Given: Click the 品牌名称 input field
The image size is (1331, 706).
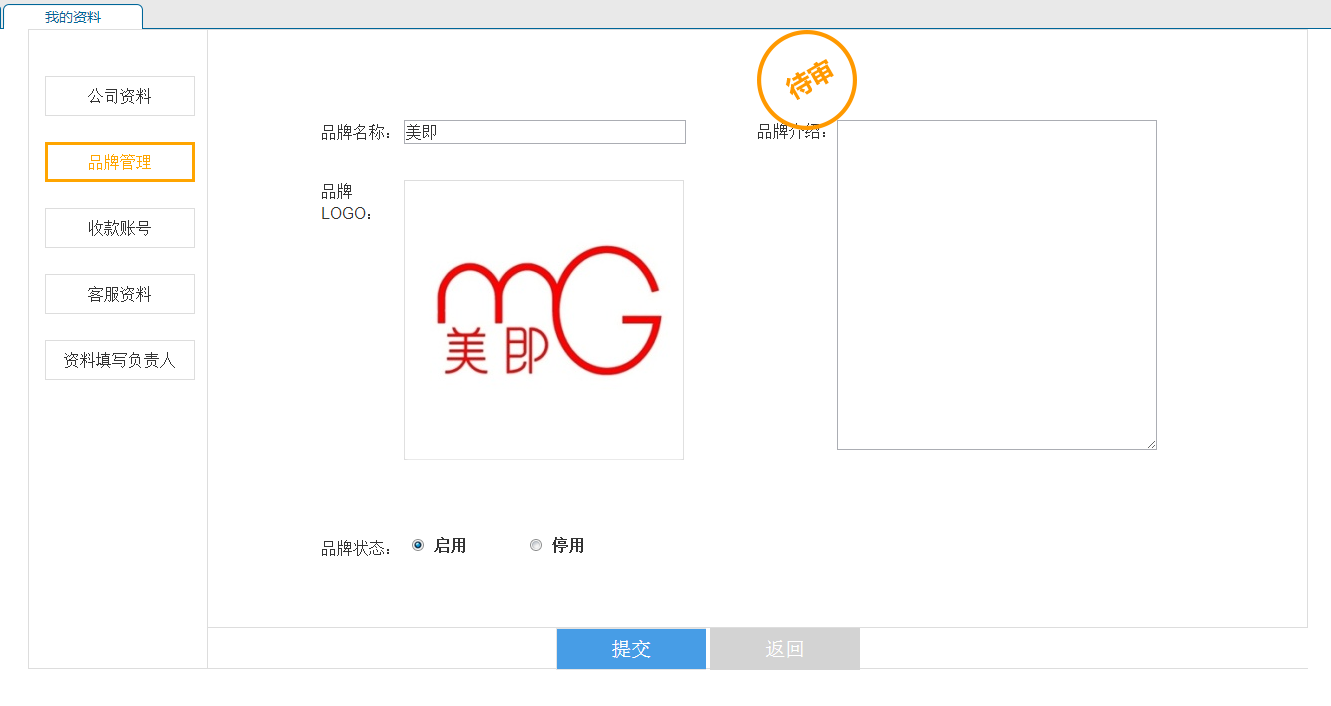Looking at the screenshot, I should point(545,132).
